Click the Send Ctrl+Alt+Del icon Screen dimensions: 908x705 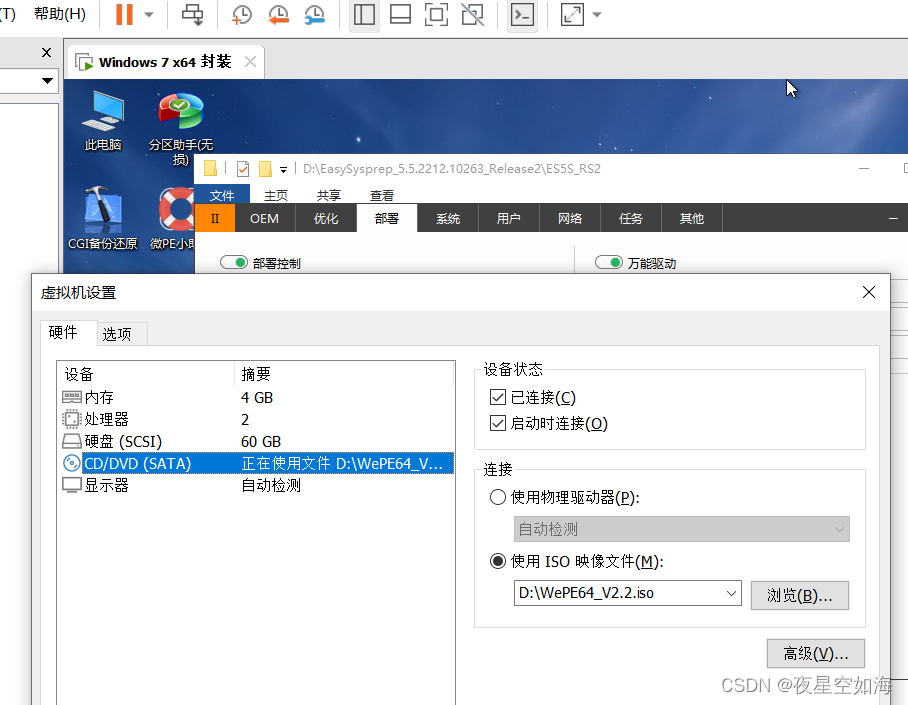(x=192, y=14)
